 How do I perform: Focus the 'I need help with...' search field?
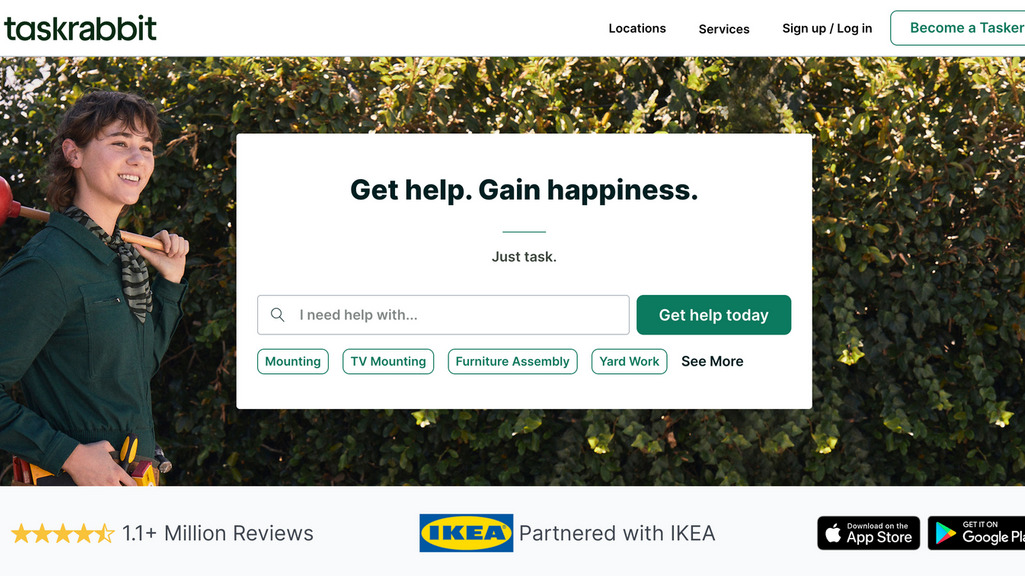pos(443,315)
